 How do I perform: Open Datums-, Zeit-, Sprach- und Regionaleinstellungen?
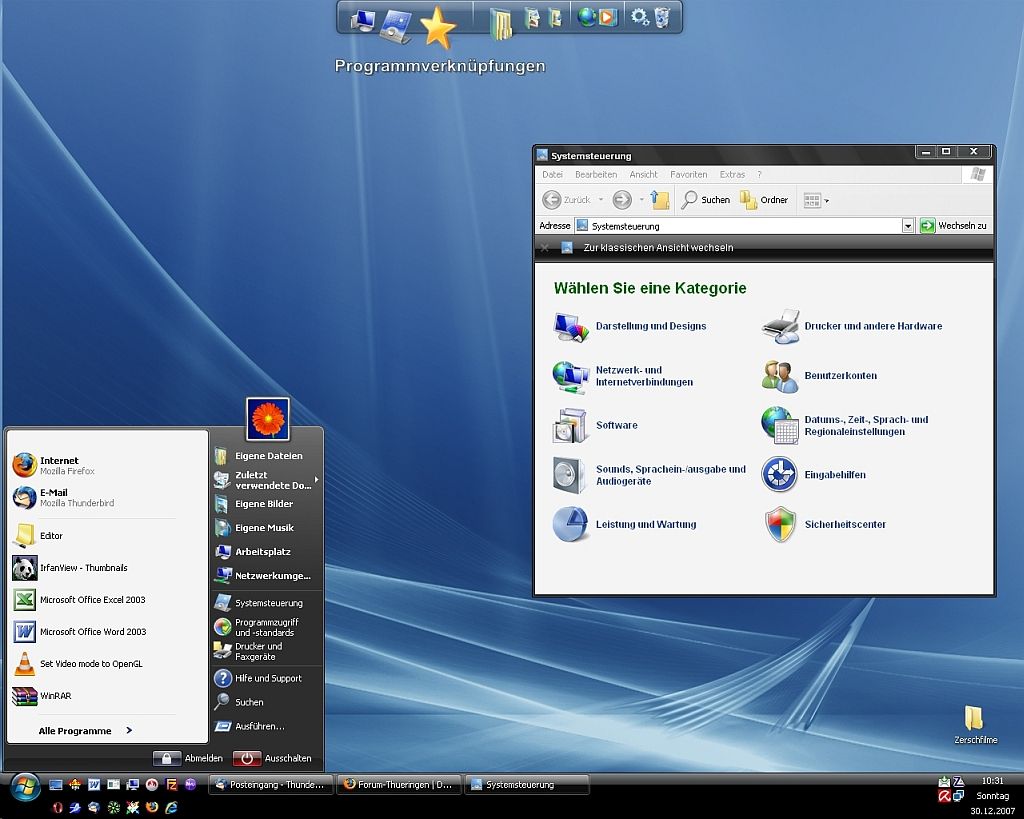click(x=866, y=426)
